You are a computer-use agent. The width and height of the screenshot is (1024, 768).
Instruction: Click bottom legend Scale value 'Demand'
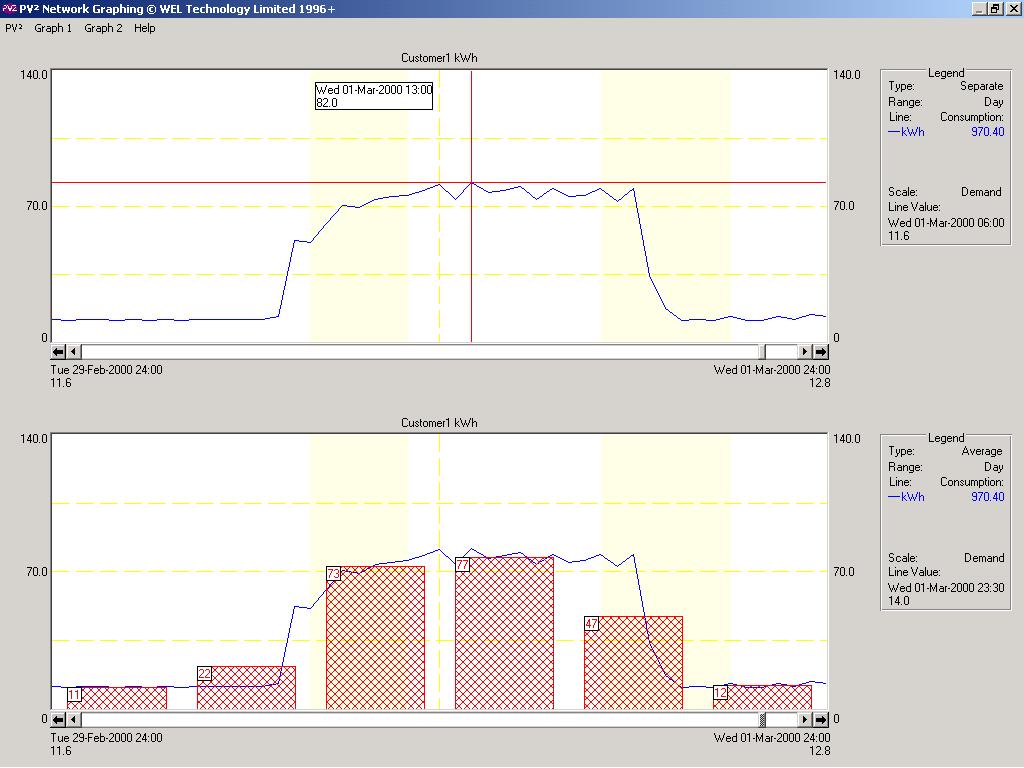[x=984, y=558]
